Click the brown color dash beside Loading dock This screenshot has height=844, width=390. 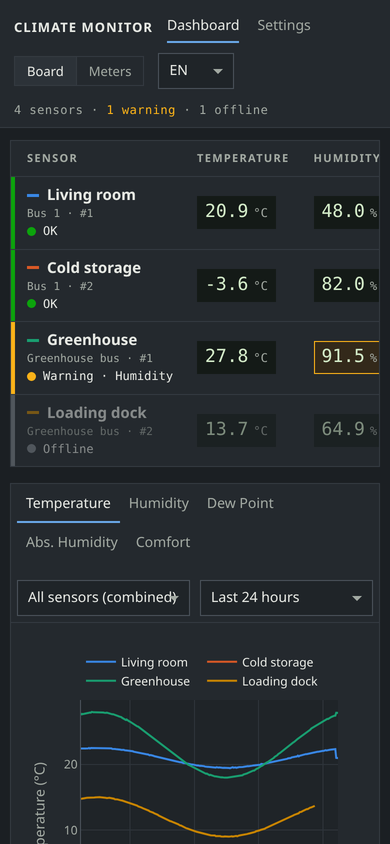tap(33, 413)
